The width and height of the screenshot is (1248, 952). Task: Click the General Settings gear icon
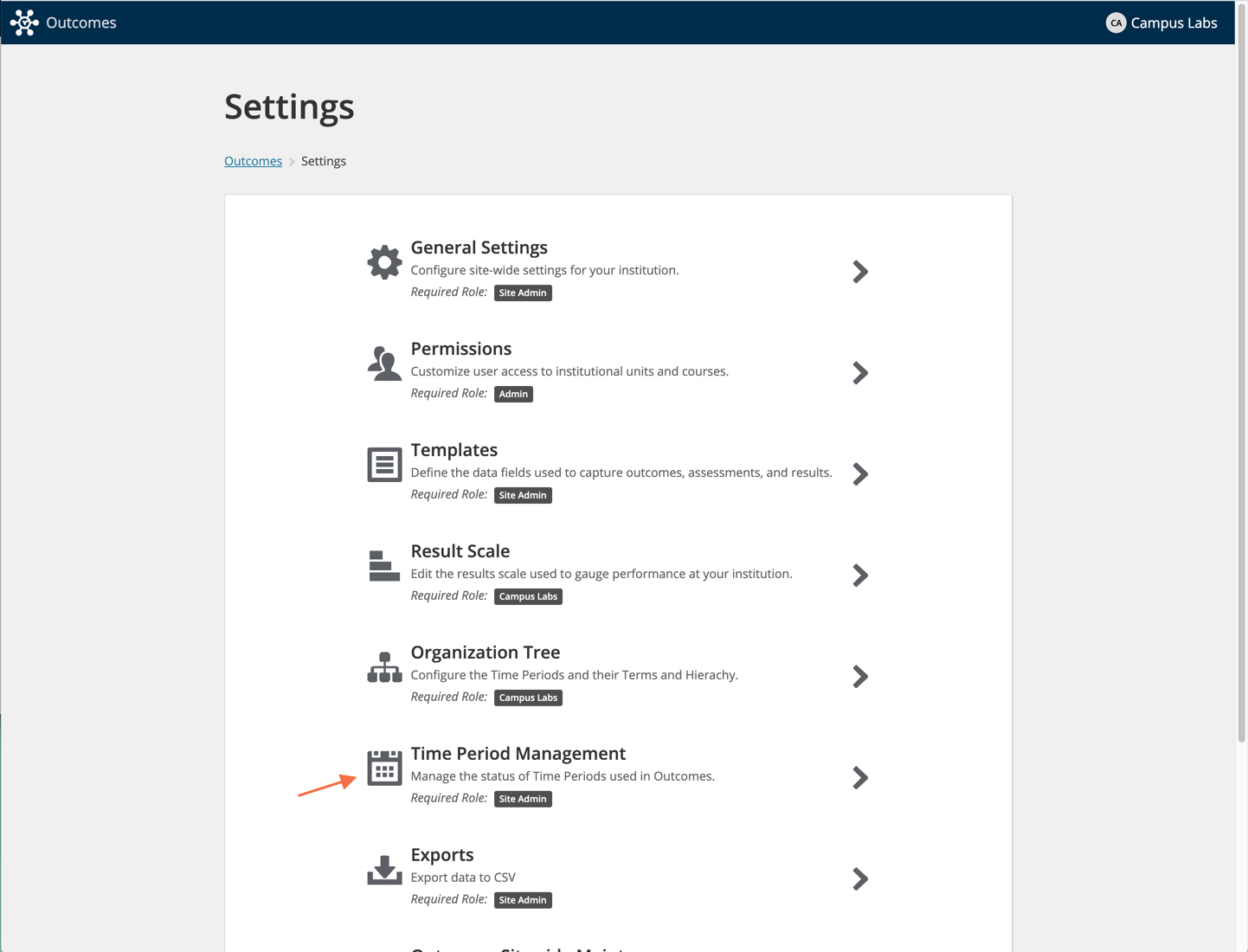tap(384, 262)
